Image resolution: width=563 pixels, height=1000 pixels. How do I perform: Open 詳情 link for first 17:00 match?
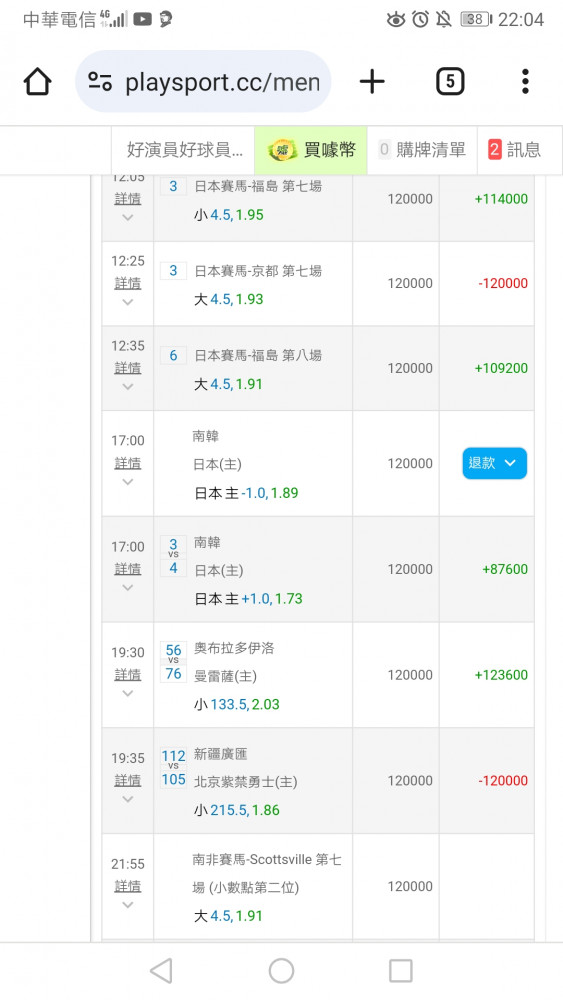128,462
